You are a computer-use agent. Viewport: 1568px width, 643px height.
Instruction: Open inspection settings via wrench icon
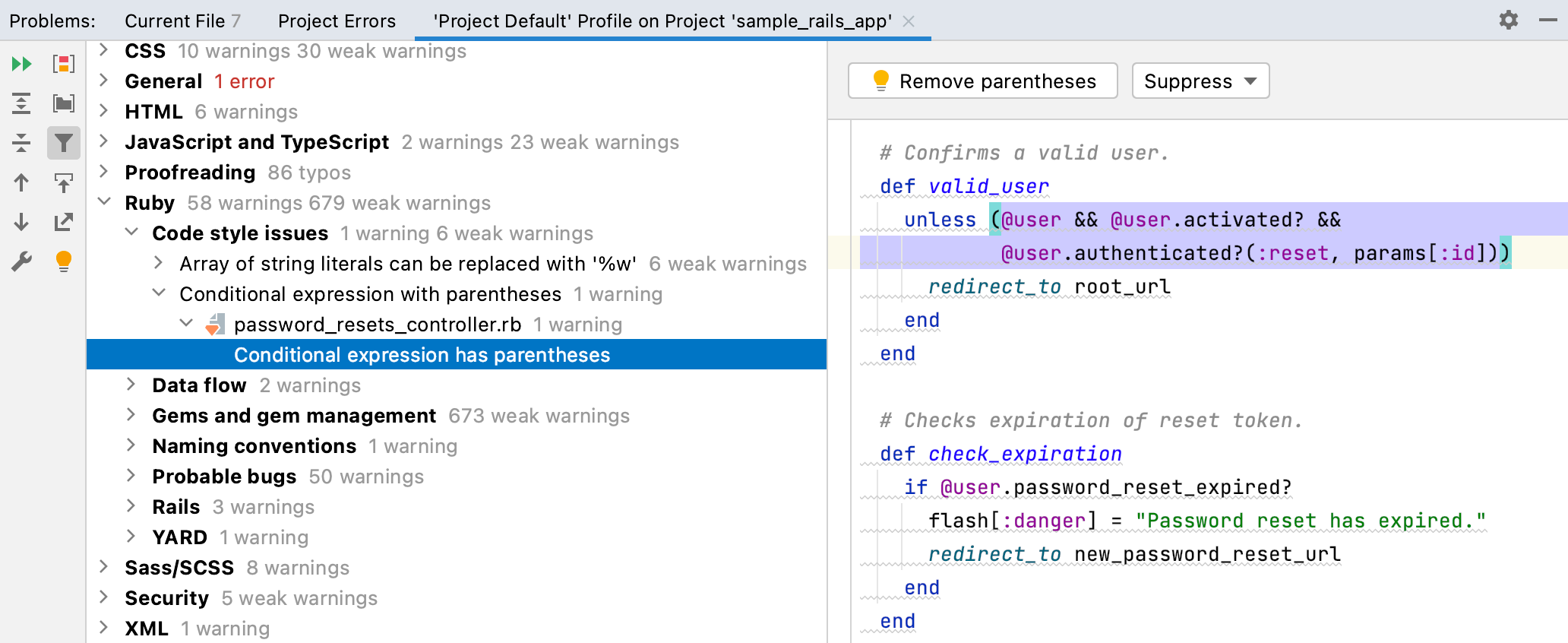(x=21, y=261)
